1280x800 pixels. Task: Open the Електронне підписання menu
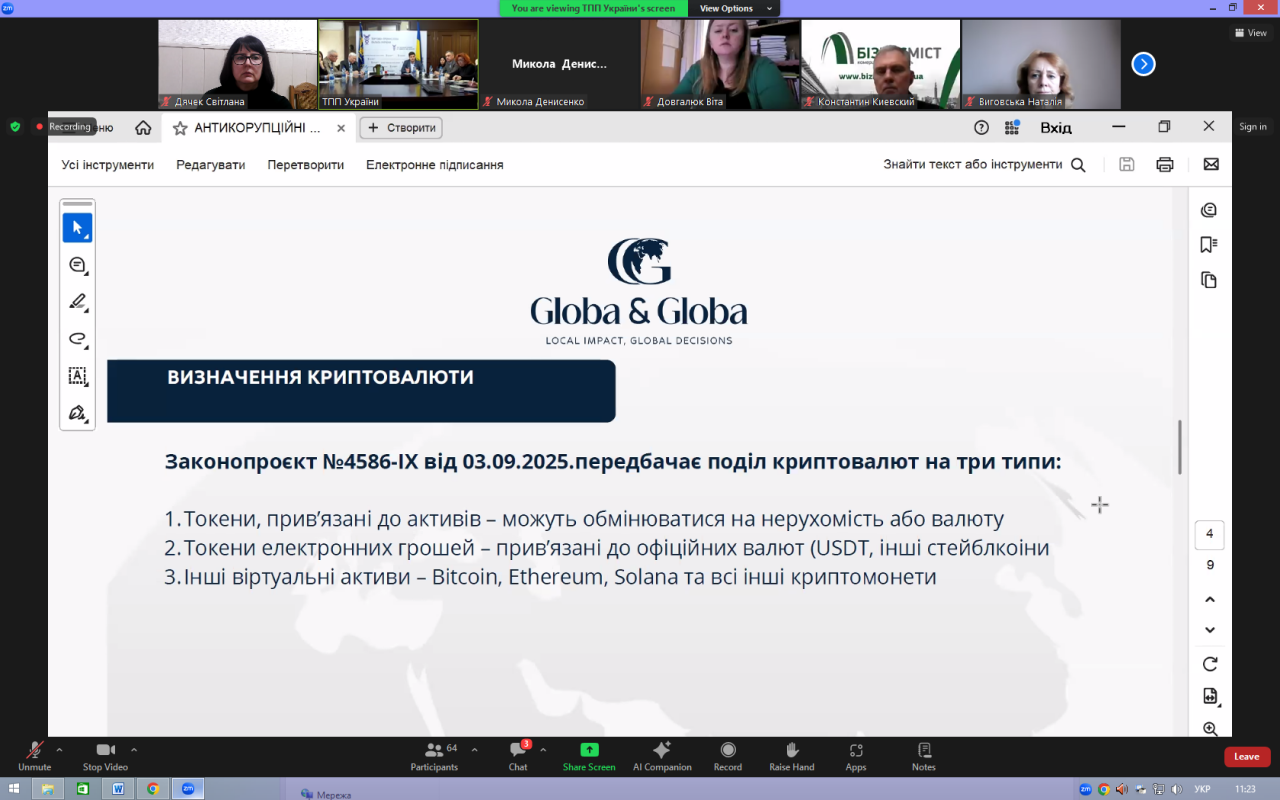tap(434, 165)
